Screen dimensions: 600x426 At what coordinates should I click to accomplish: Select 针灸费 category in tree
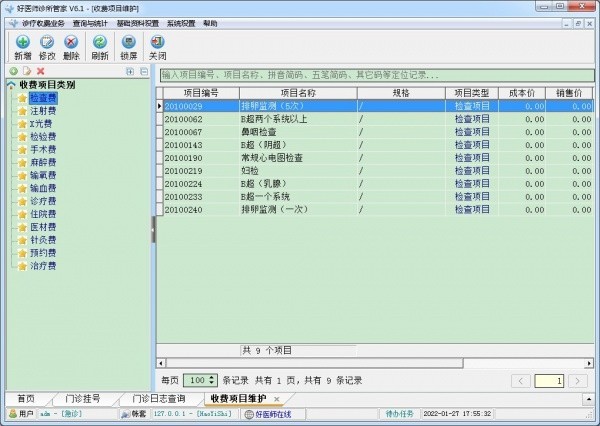tap(43, 240)
